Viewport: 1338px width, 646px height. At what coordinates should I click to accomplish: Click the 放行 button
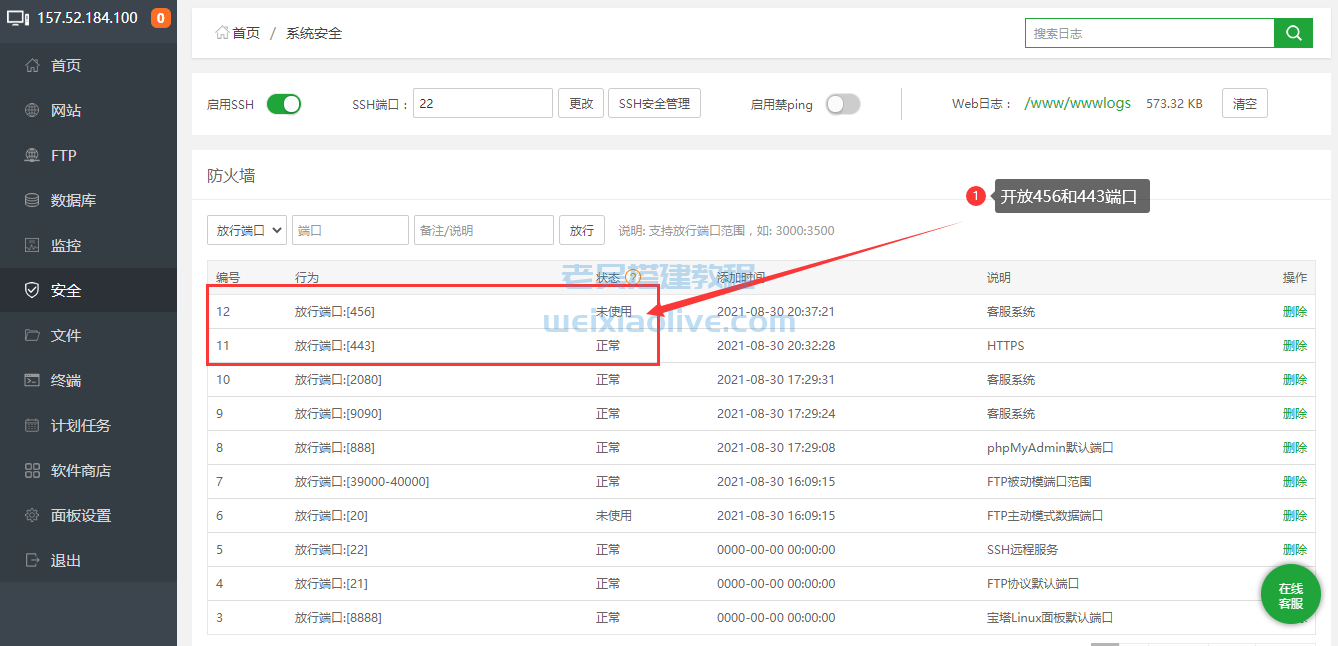(x=581, y=230)
